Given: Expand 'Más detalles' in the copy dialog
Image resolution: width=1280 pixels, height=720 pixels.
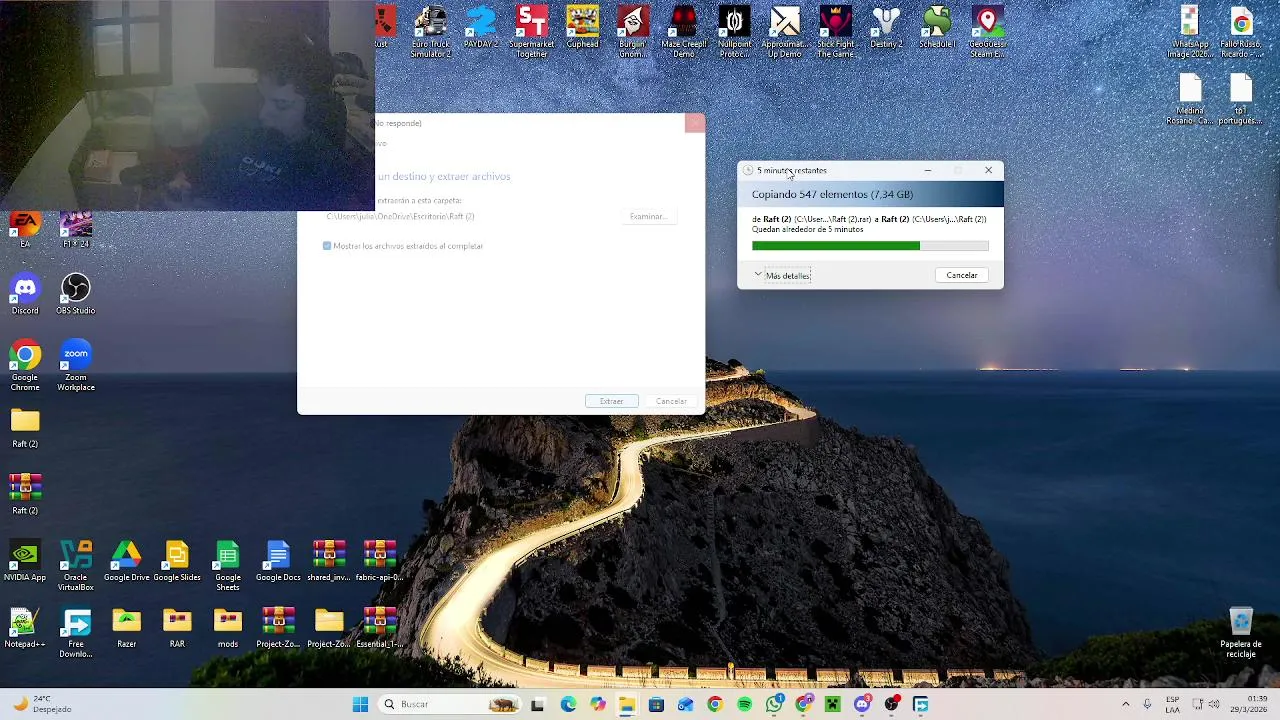Looking at the screenshot, I should 782,275.
